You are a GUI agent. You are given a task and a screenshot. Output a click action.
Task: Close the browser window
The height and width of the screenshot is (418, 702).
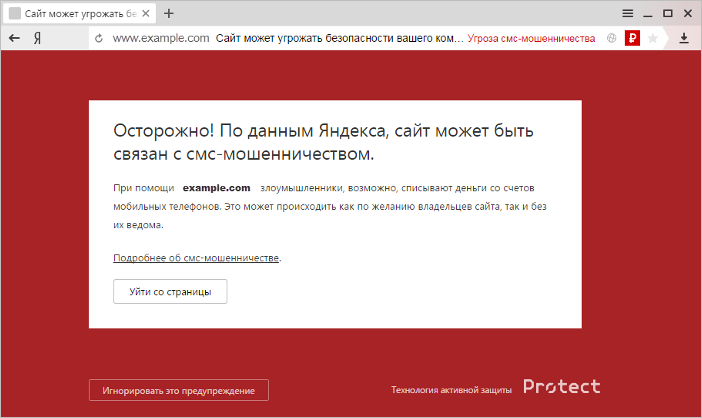[x=688, y=13]
